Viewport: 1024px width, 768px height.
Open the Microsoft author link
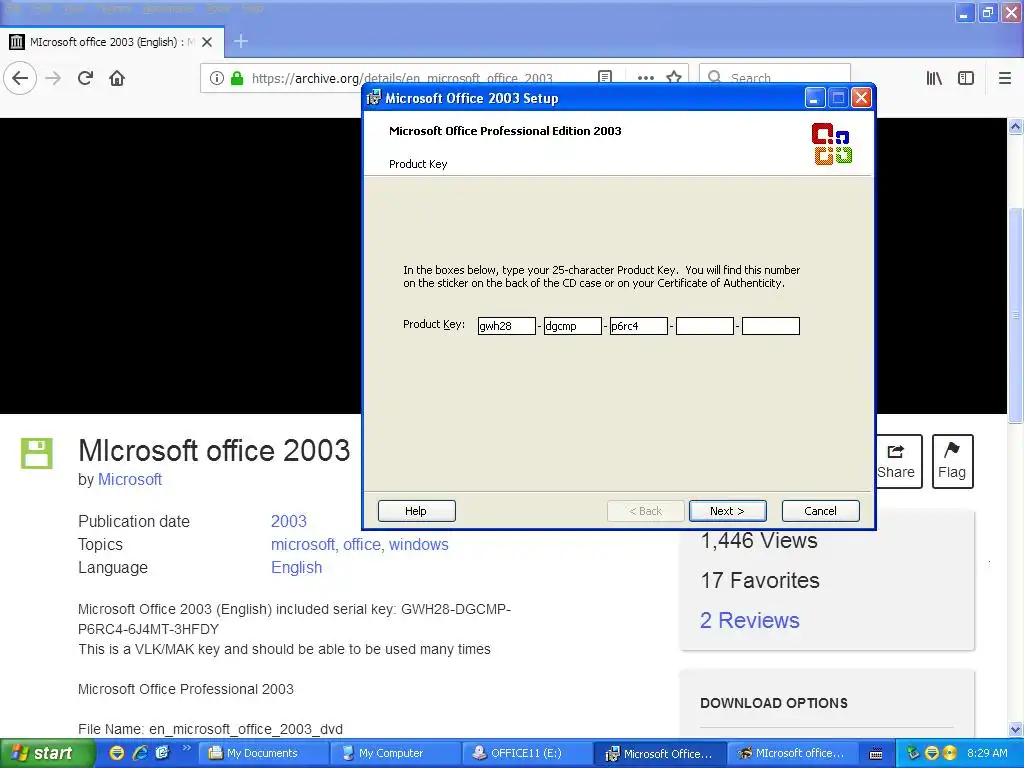[129, 479]
